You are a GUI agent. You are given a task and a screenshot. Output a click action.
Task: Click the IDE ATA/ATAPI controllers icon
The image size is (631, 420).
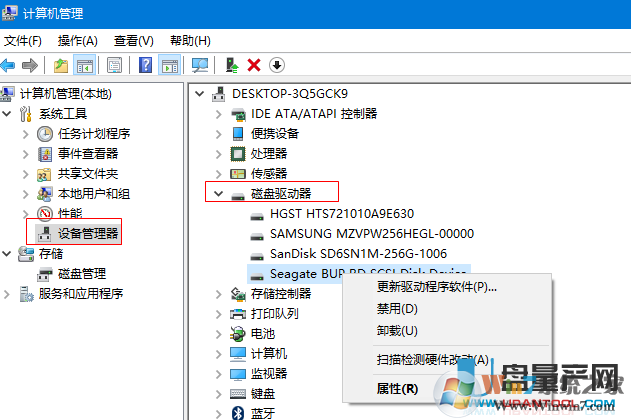(x=238, y=114)
